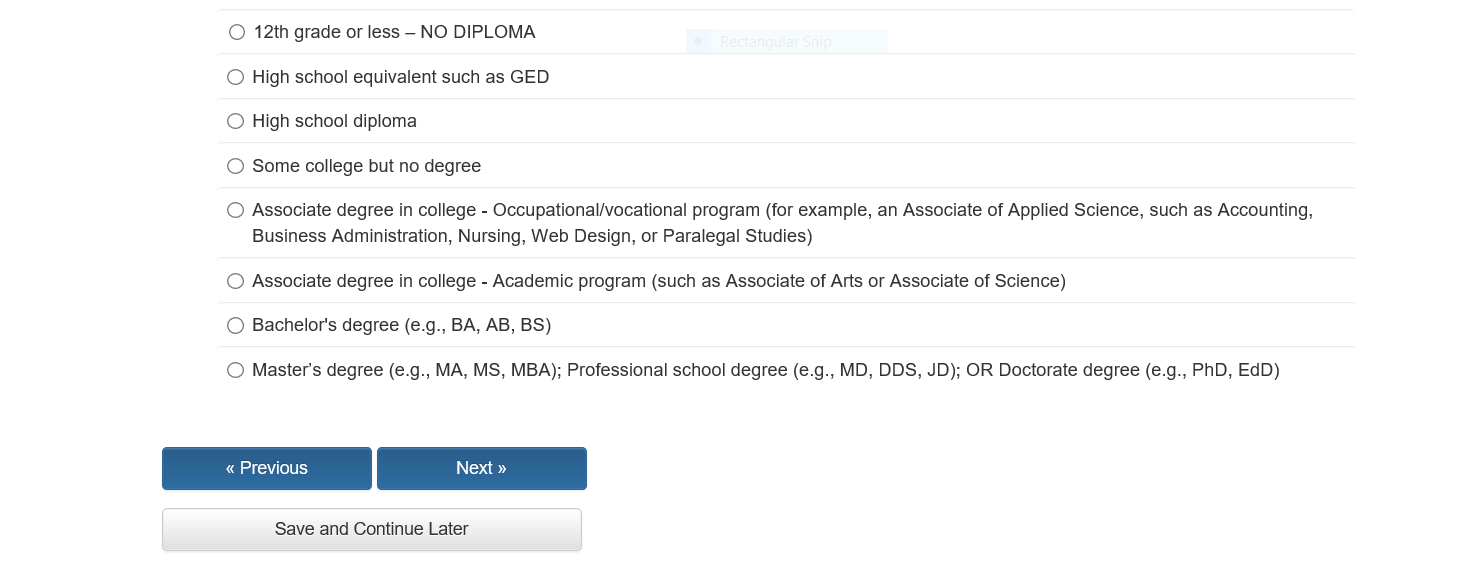Select the Associate degree Occupational/vocational radio button
The height and width of the screenshot is (564, 1460).
[x=236, y=210]
